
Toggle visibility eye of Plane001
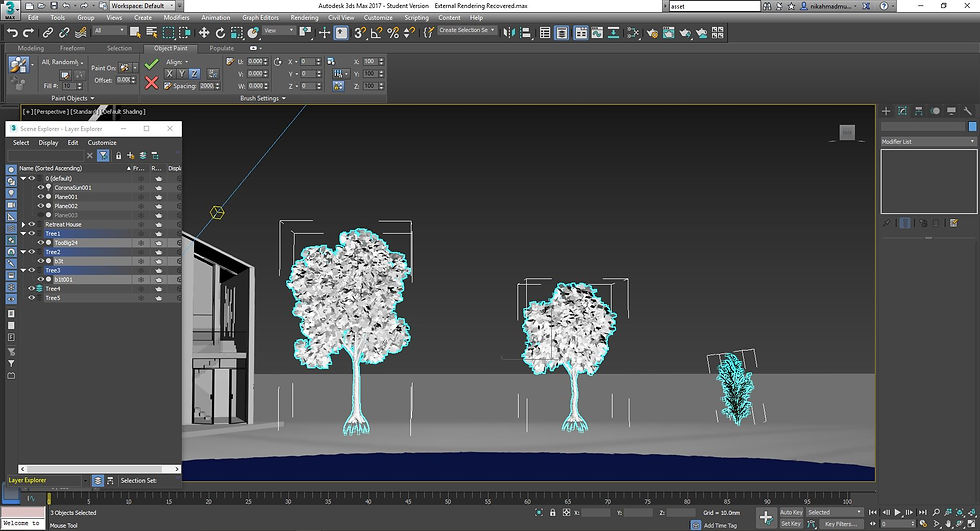point(41,197)
